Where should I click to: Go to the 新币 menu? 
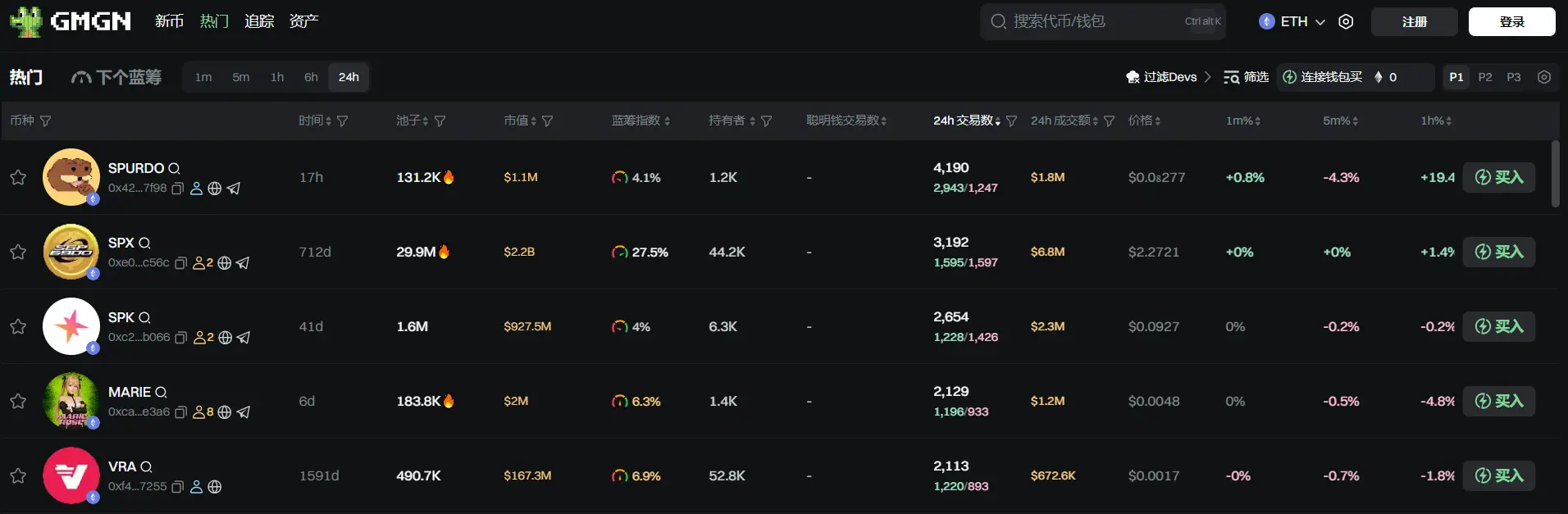[x=169, y=21]
